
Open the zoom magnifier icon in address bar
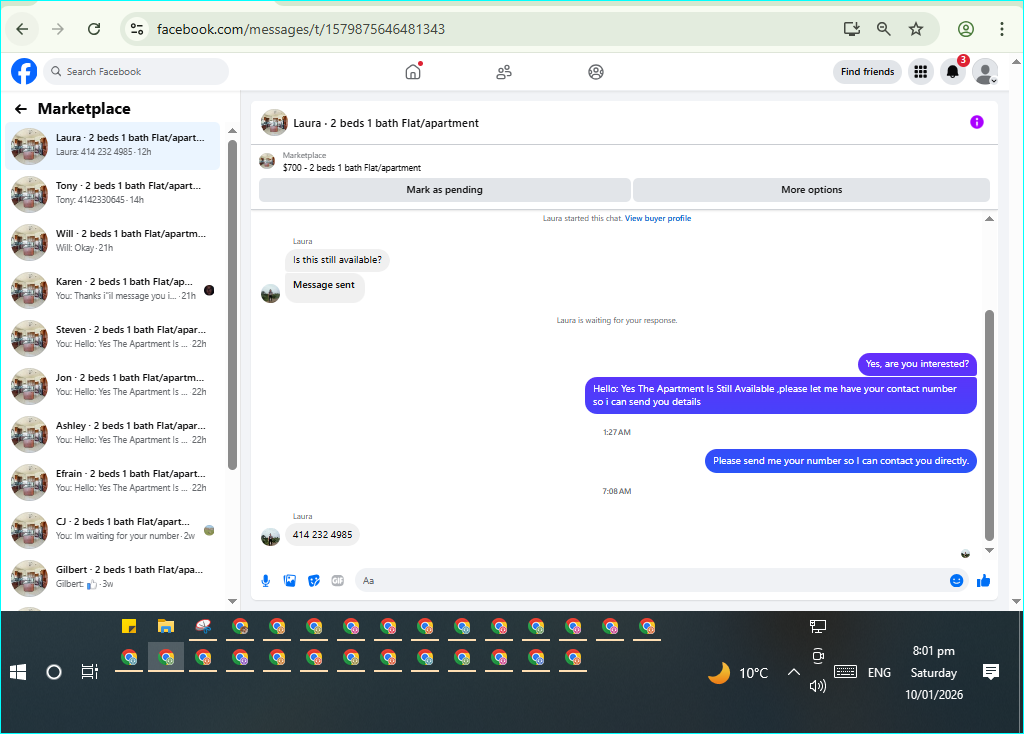coord(884,29)
